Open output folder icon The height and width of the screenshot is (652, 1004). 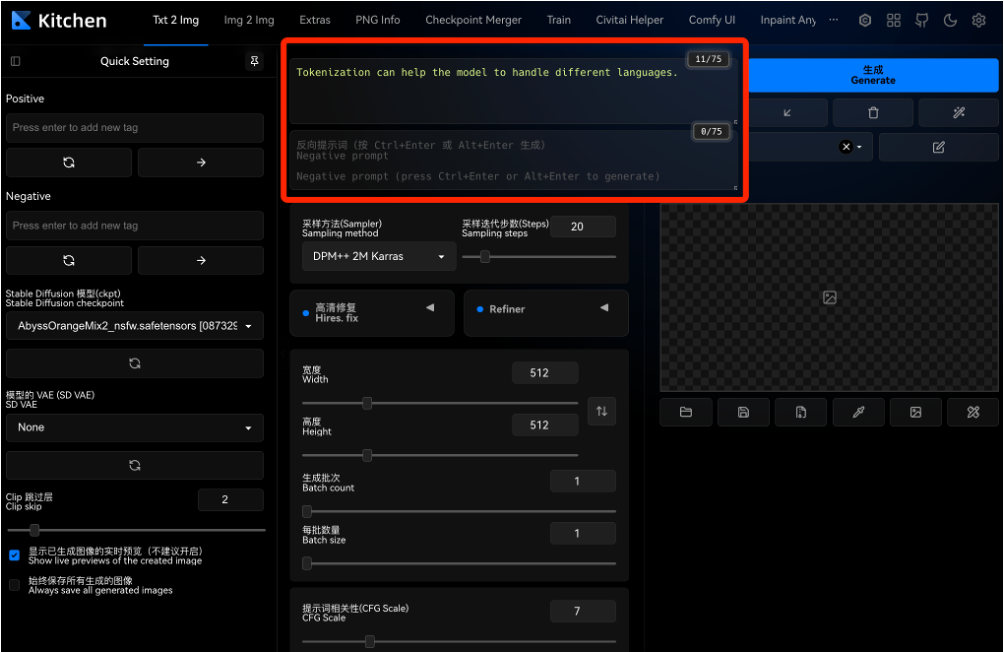click(686, 412)
